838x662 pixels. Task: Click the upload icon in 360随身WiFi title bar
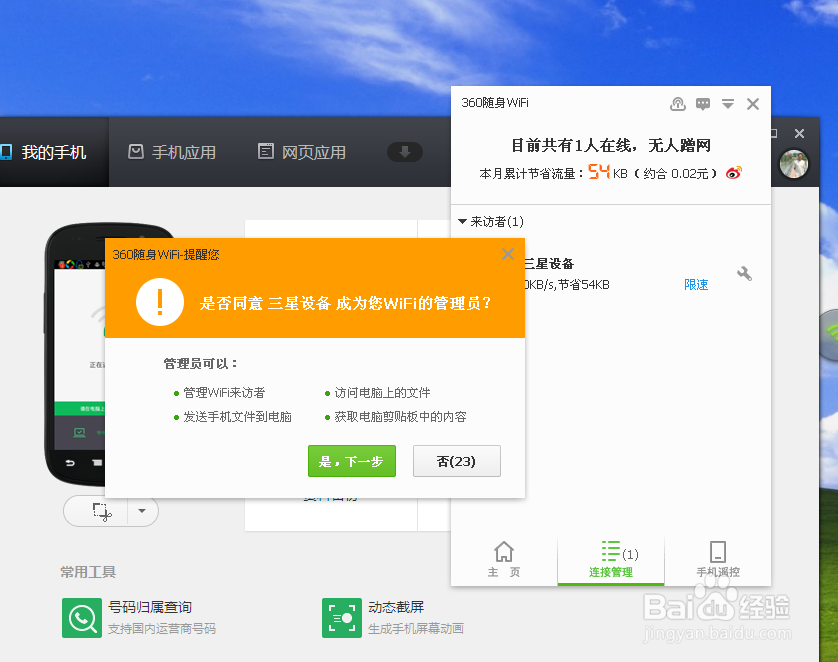tap(678, 104)
